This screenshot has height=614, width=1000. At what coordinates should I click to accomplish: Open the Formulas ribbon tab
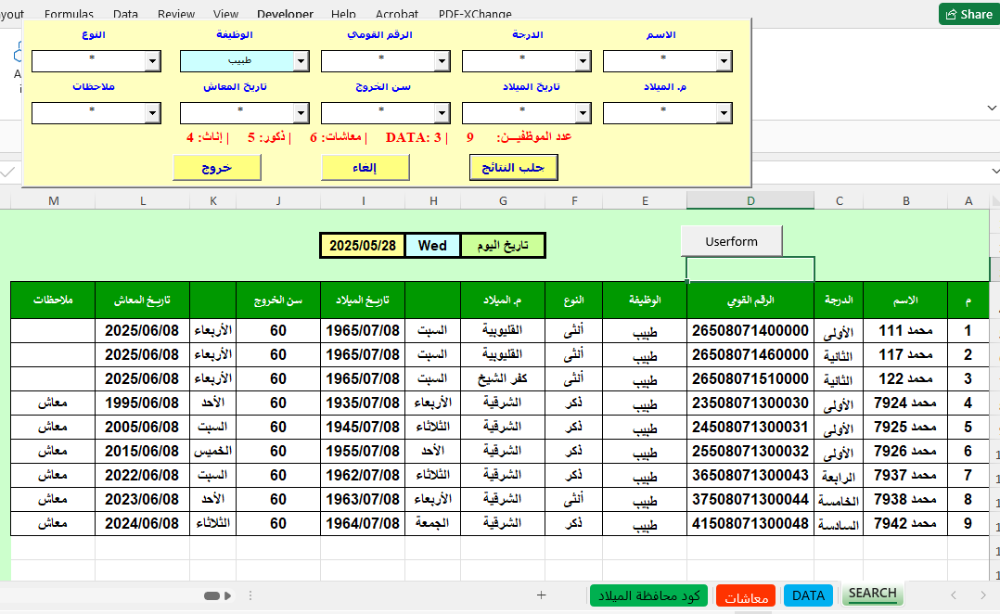[69, 13]
